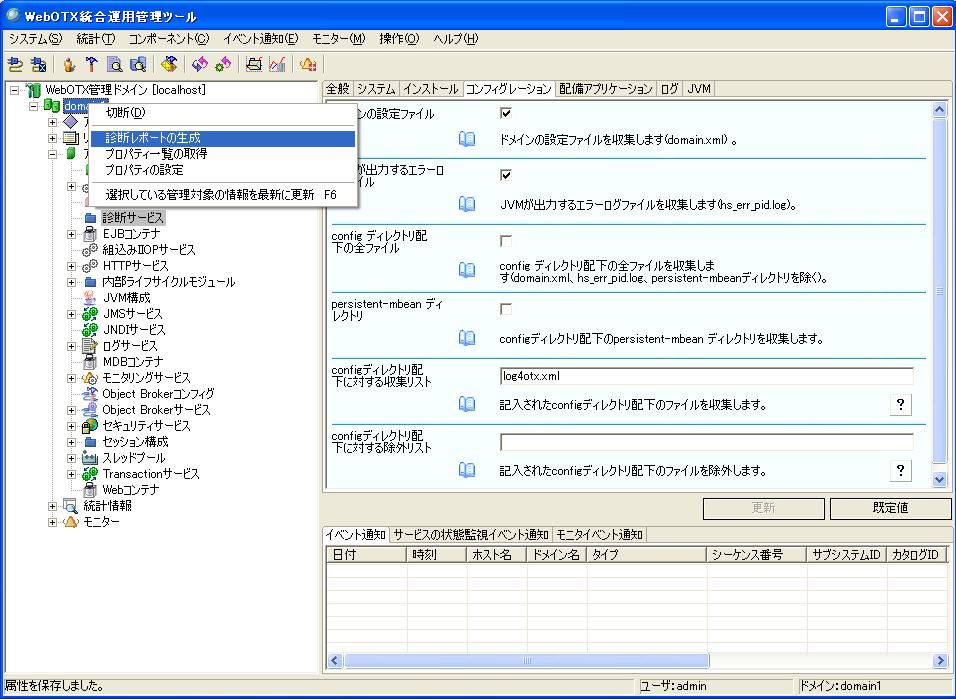
Task: Click the padlock icon for セキュリティサービス
Action: (x=90, y=426)
